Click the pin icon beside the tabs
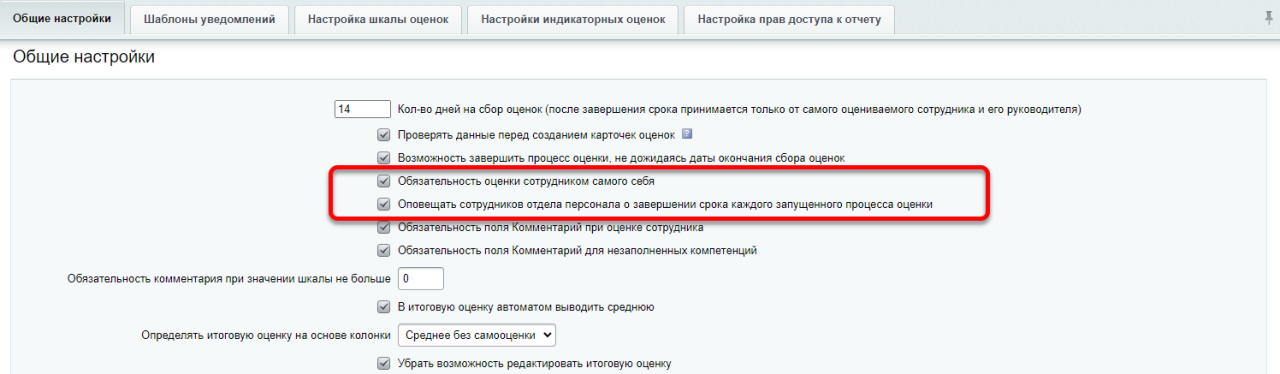This screenshot has width=1280, height=374. (1269, 18)
